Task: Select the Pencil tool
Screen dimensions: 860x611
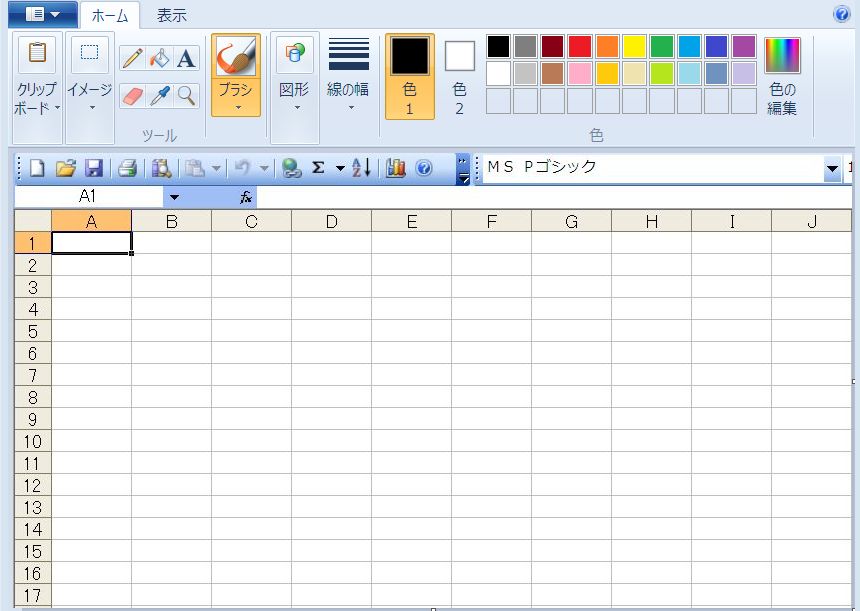Action: pos(132,58)
